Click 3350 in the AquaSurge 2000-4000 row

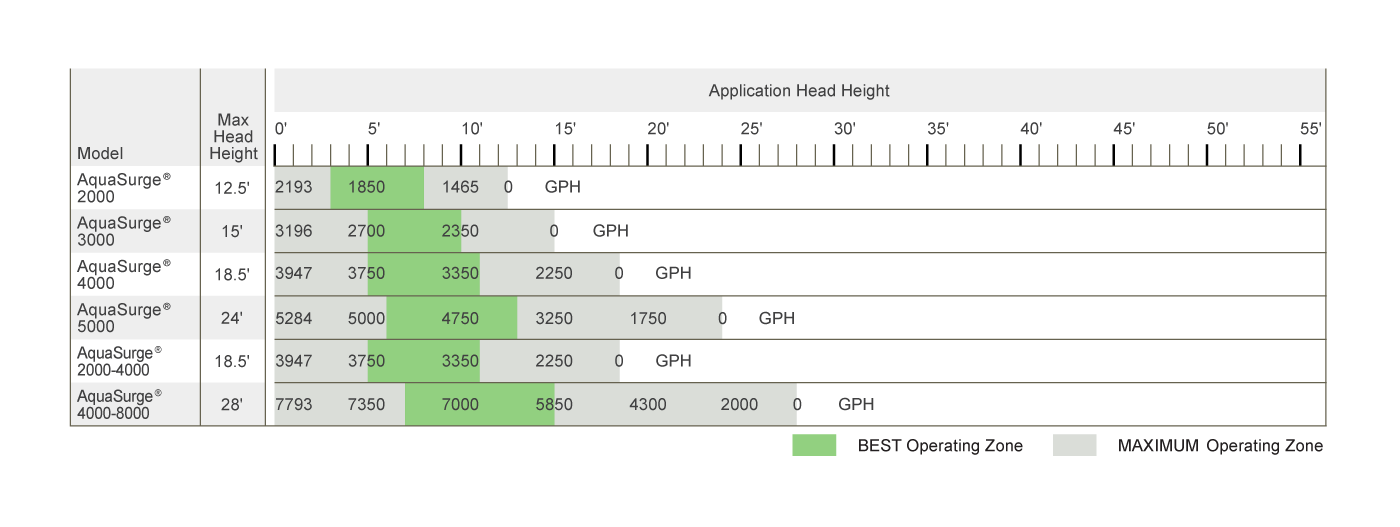[x=460, y=361]
